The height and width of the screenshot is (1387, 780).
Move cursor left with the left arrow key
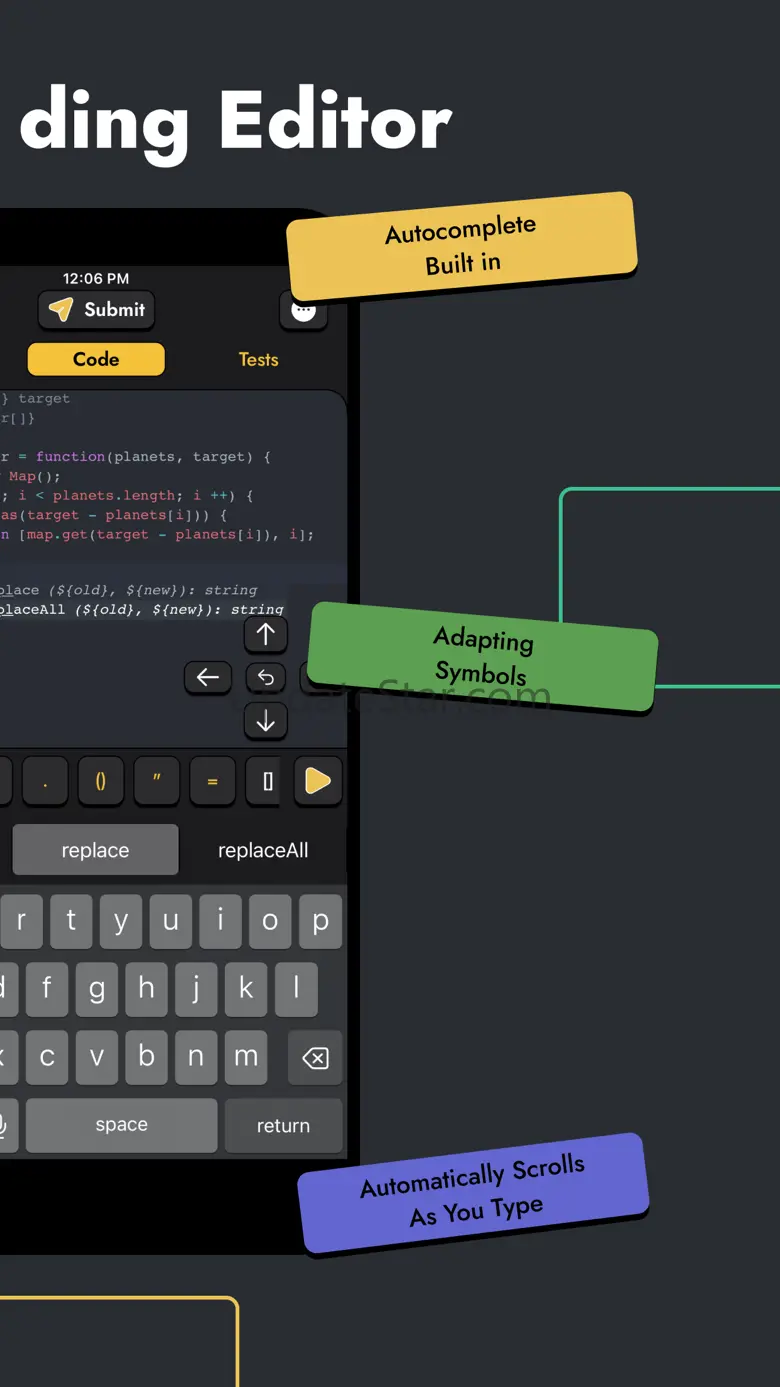207,678
